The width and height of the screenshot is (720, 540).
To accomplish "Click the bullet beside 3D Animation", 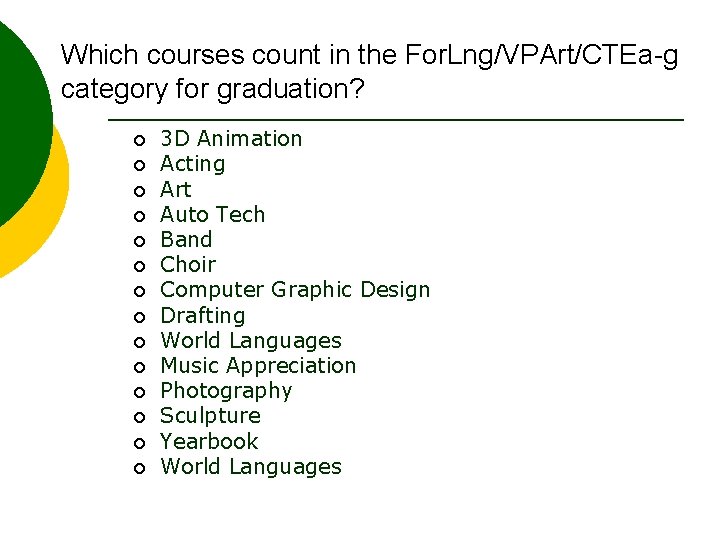I will click(x=139, y=140).
